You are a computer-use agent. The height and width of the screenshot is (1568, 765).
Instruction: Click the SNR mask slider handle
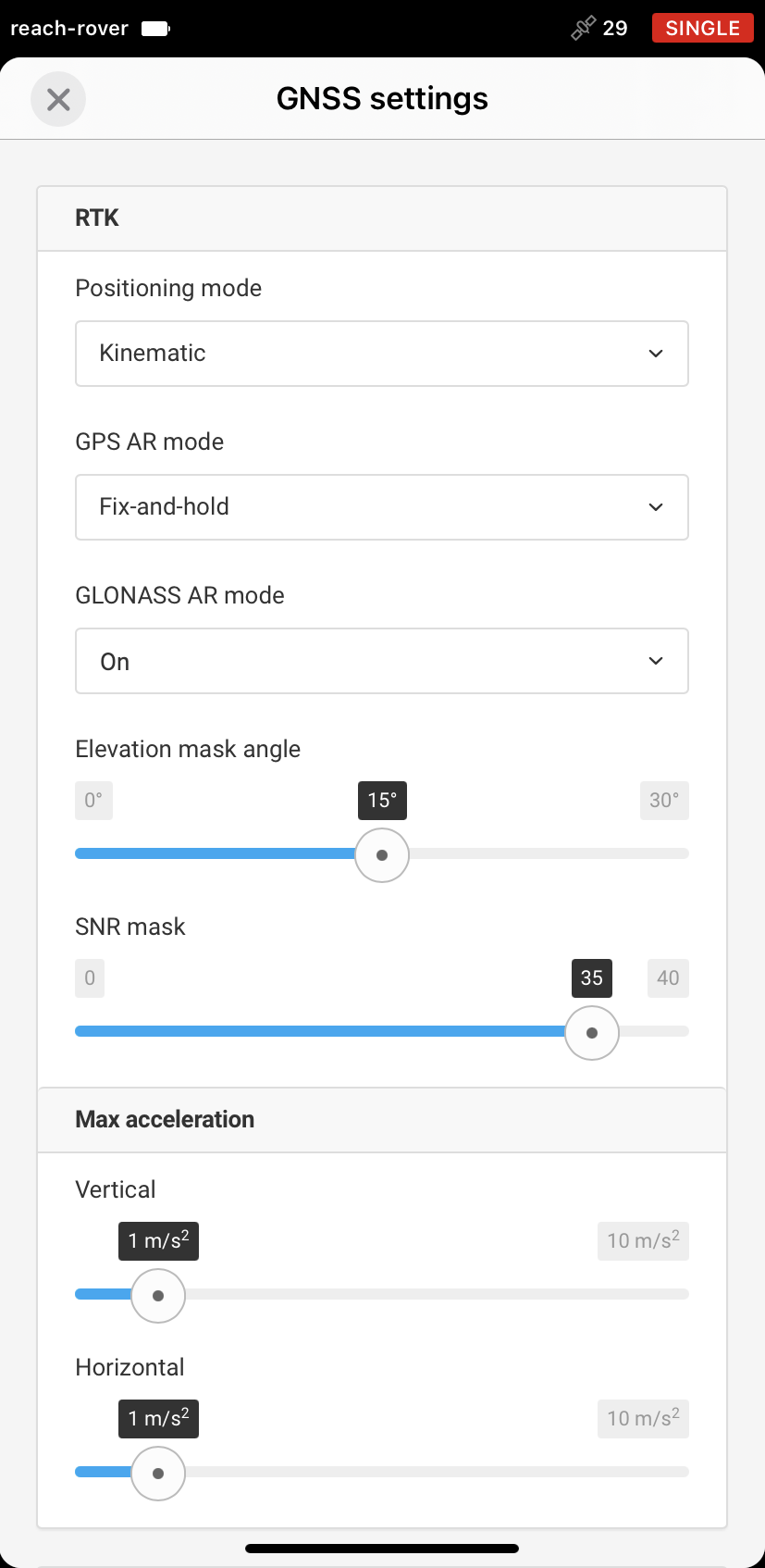pyautogui.click(x=592, y=1033)
